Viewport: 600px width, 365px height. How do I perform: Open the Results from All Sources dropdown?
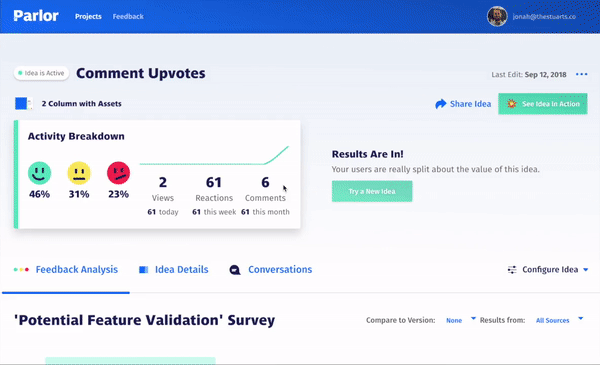[559, 320]
